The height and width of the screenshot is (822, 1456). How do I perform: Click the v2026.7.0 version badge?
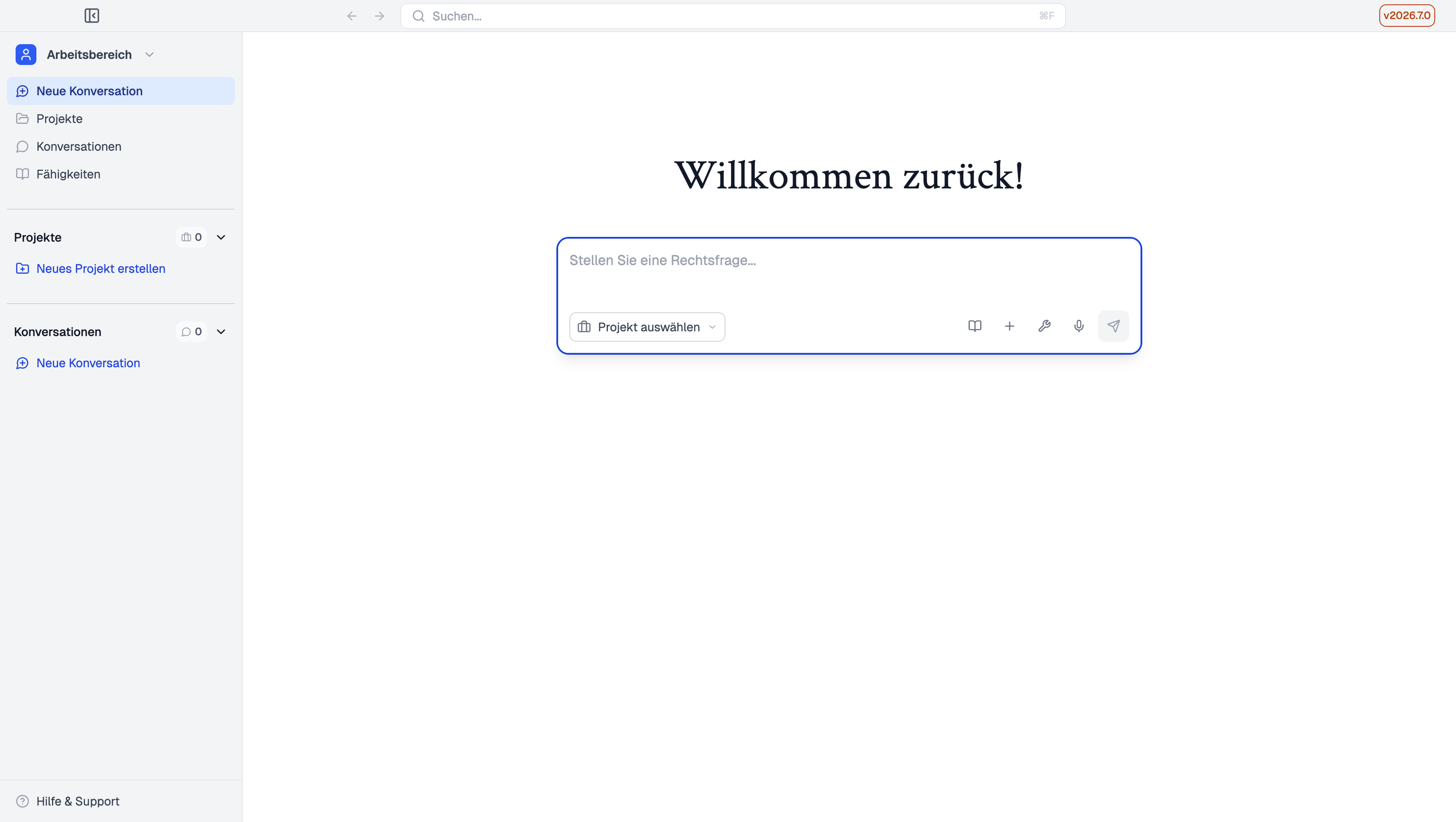pos(1406,15)
